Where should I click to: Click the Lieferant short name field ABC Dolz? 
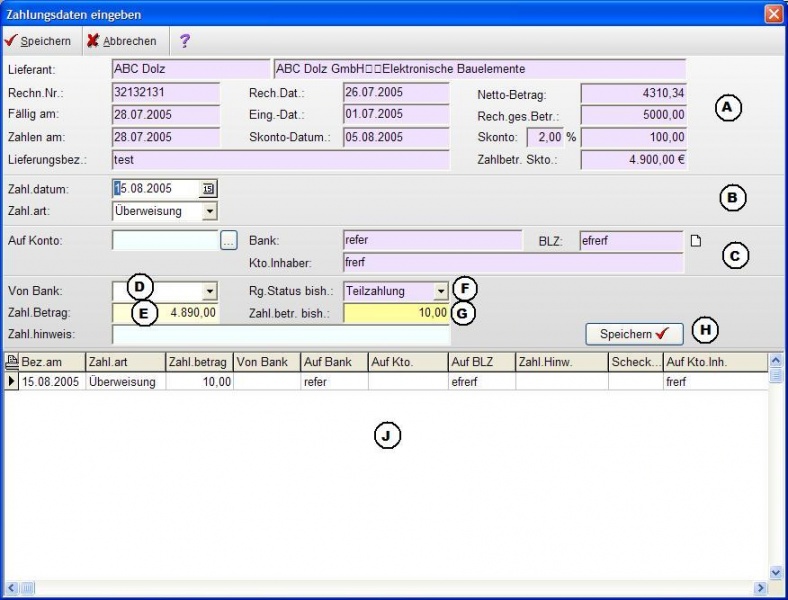191,69
